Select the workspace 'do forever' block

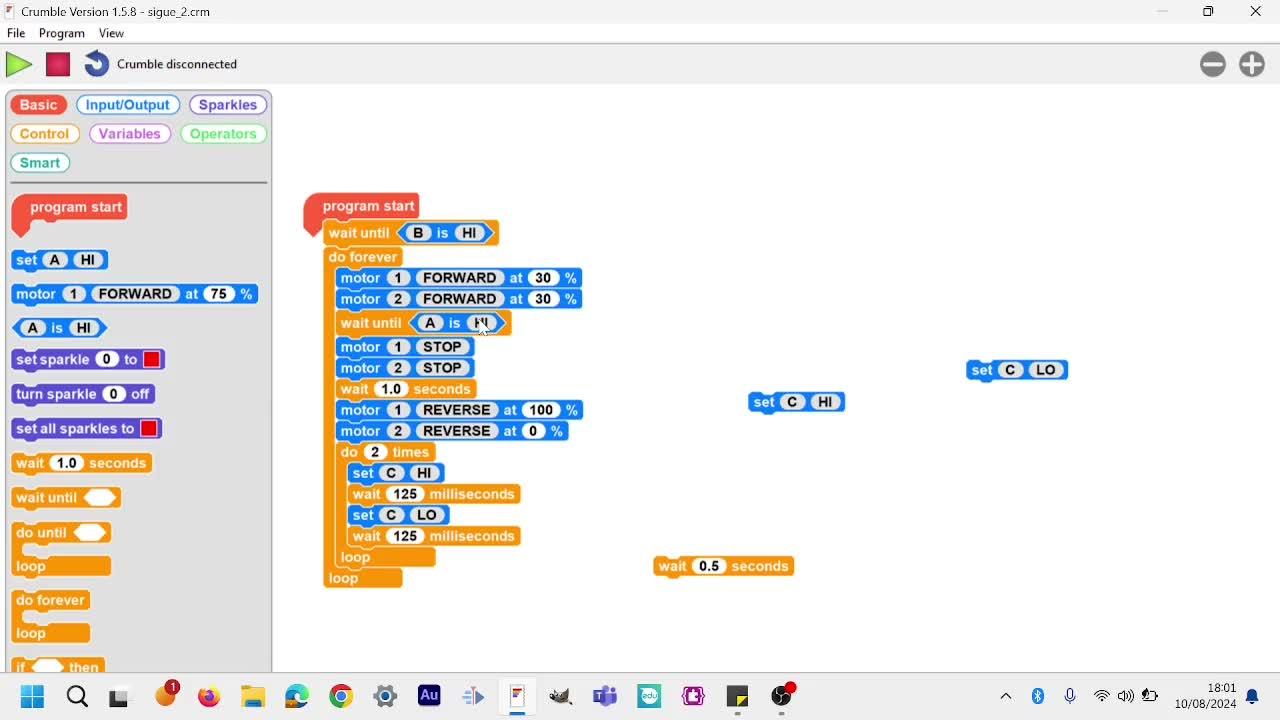[x=362, y=257]
